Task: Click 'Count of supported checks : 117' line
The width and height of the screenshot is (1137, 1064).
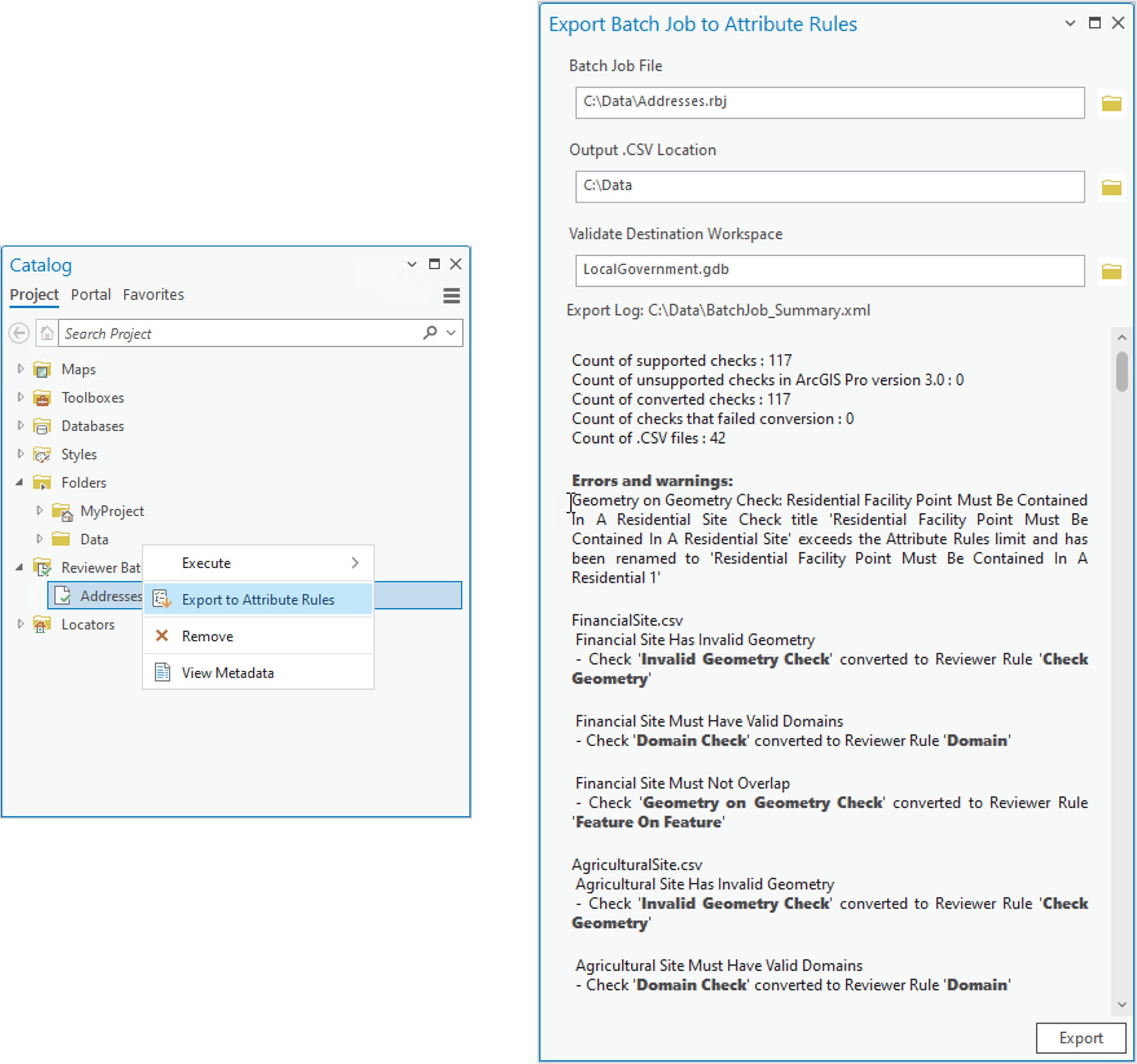Action: (682, 360)
